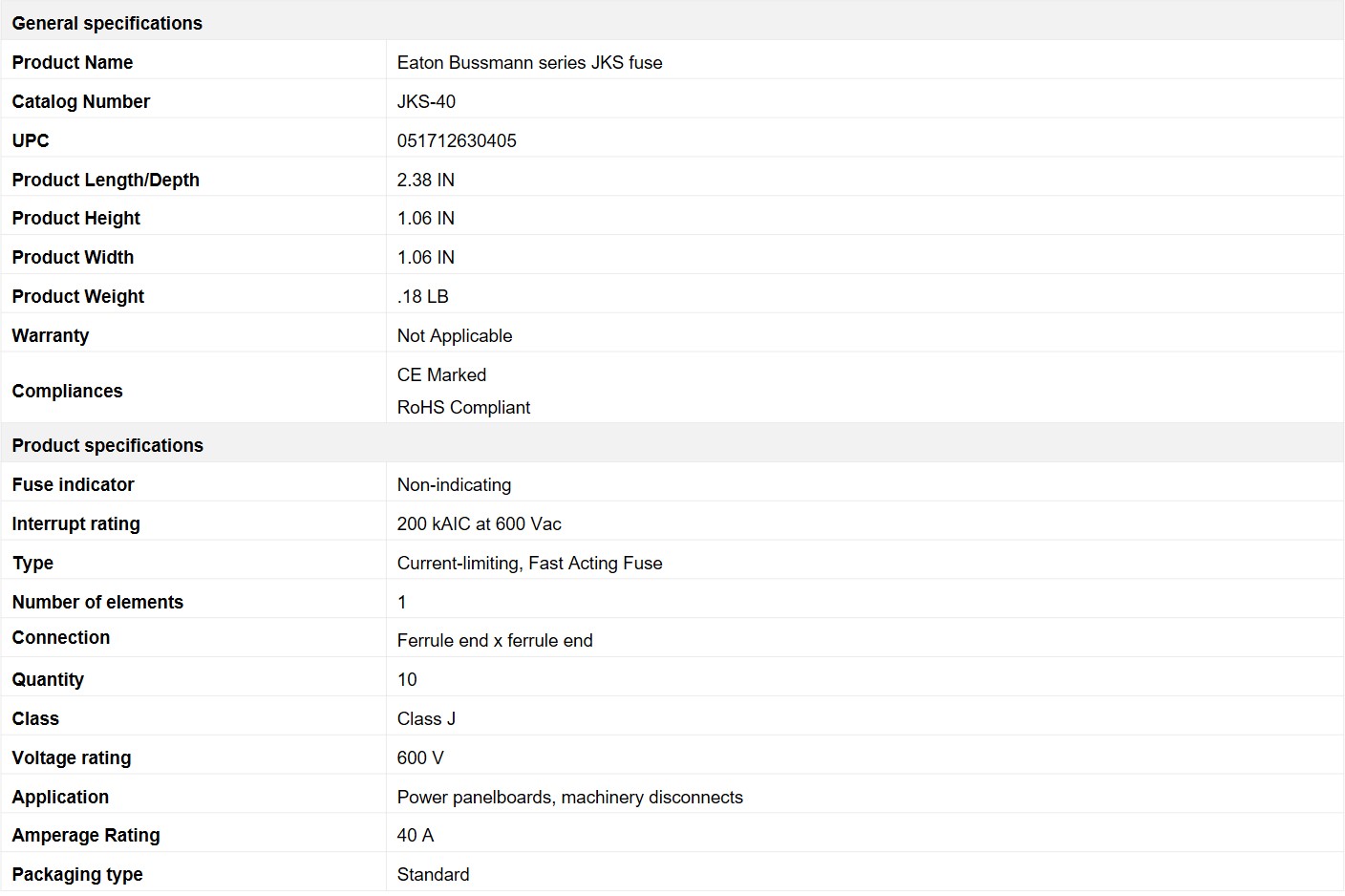Screen dimensions: 1345x896
Task: Select the 2.38 IN length value
Action: tap(426, 180)
